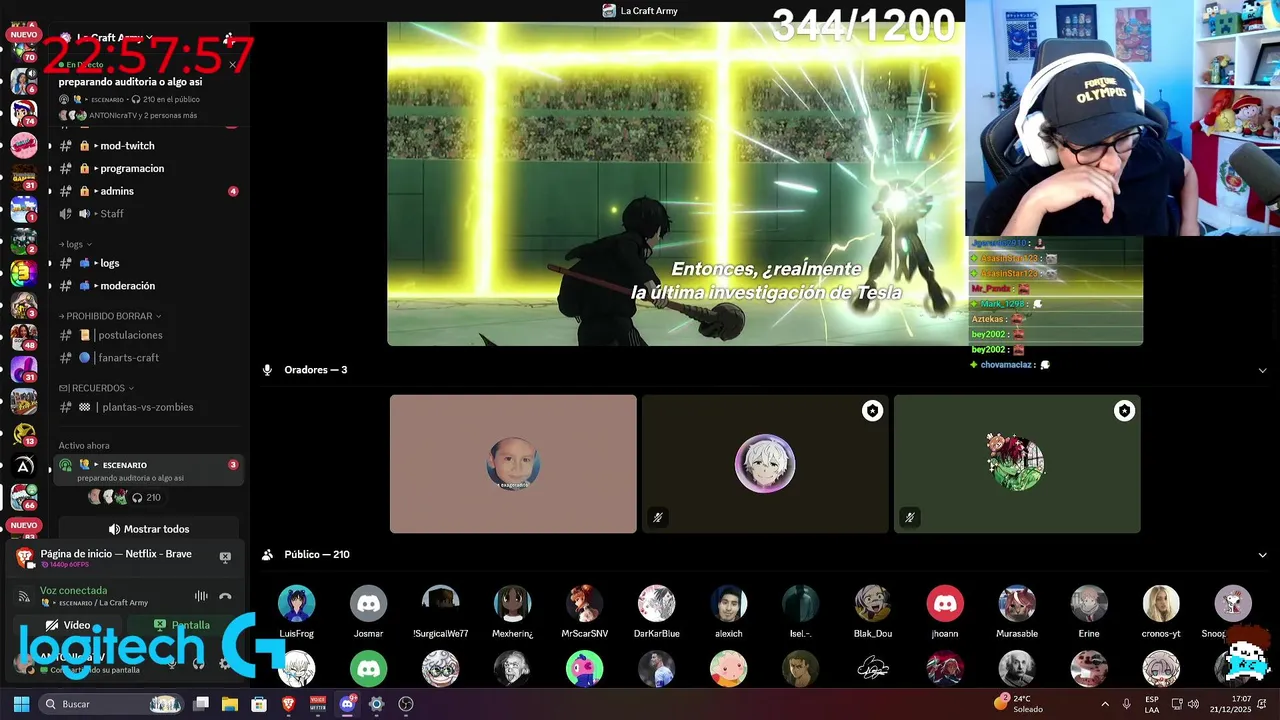Collapse the PROHIBIDO BORRAR category
The image size is (1280, 720).
(x=110, y=316)
